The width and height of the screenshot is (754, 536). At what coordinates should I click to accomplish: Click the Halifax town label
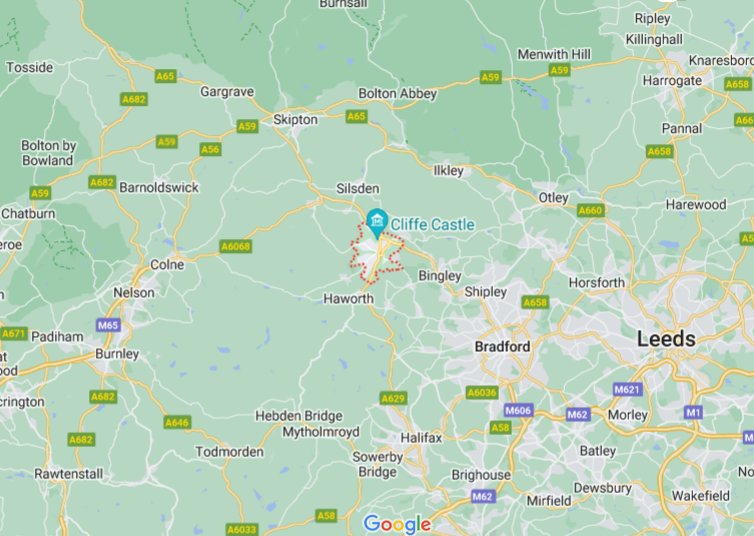pos(421,438)
